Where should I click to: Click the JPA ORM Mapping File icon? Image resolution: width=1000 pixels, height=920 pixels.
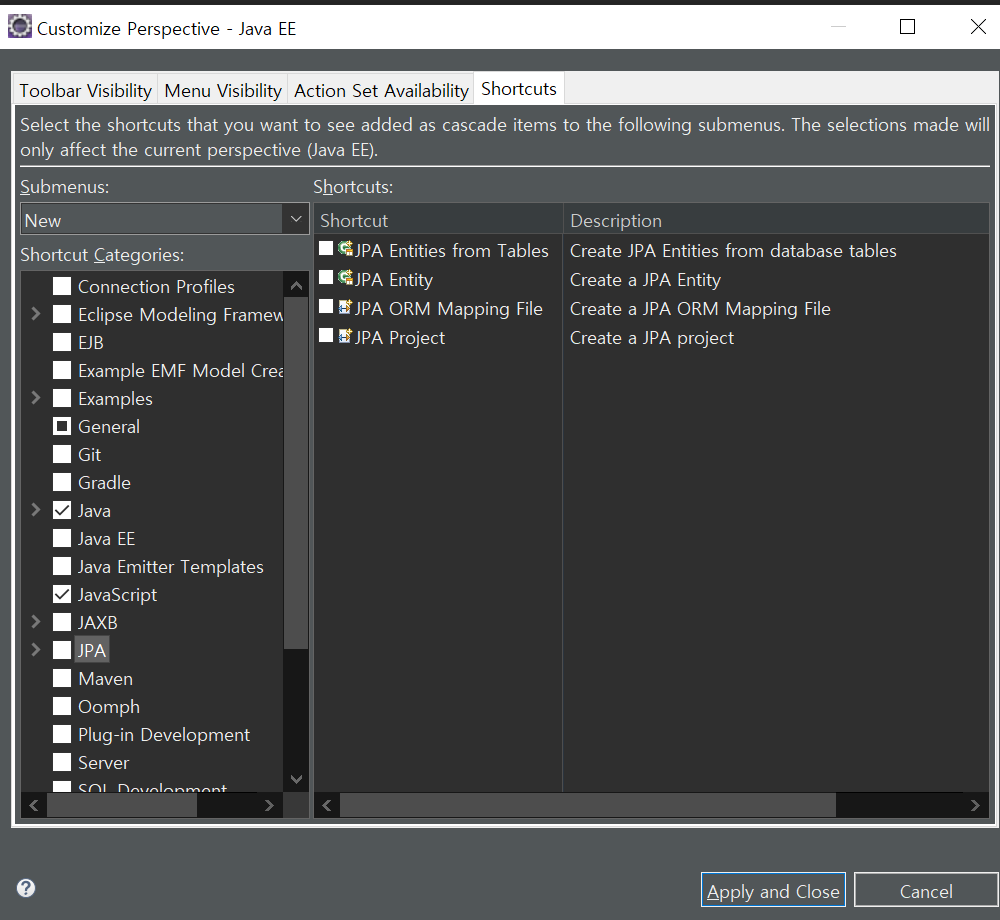(x=345, y=307)
